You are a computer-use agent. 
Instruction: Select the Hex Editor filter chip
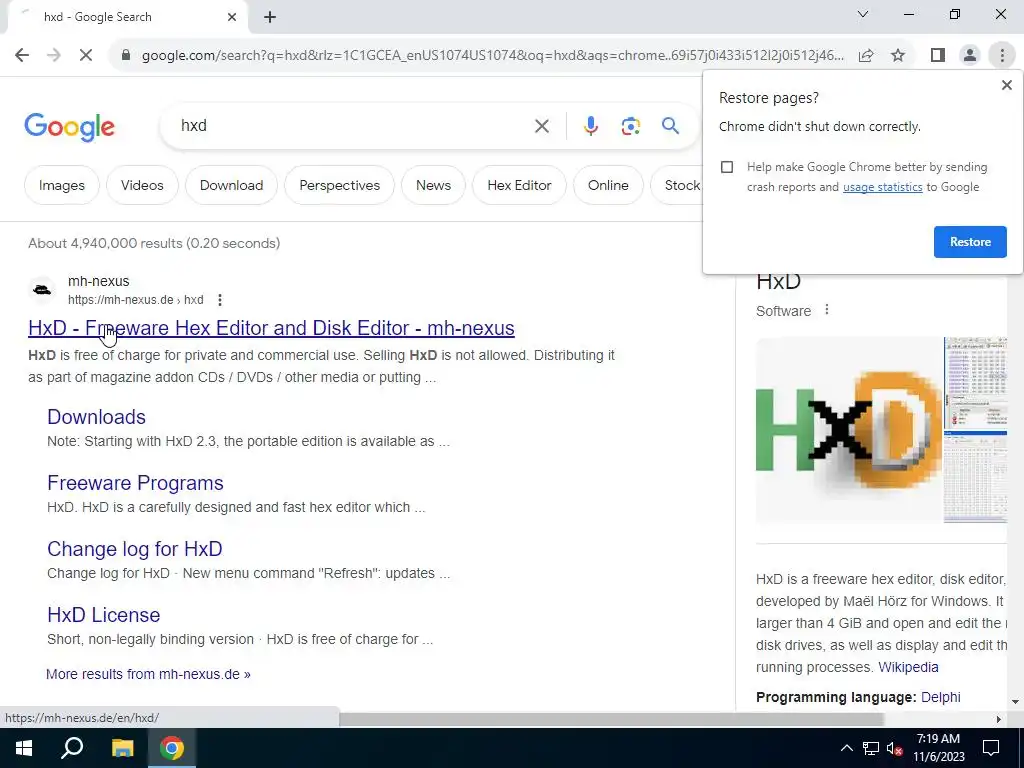coord(519,185)
